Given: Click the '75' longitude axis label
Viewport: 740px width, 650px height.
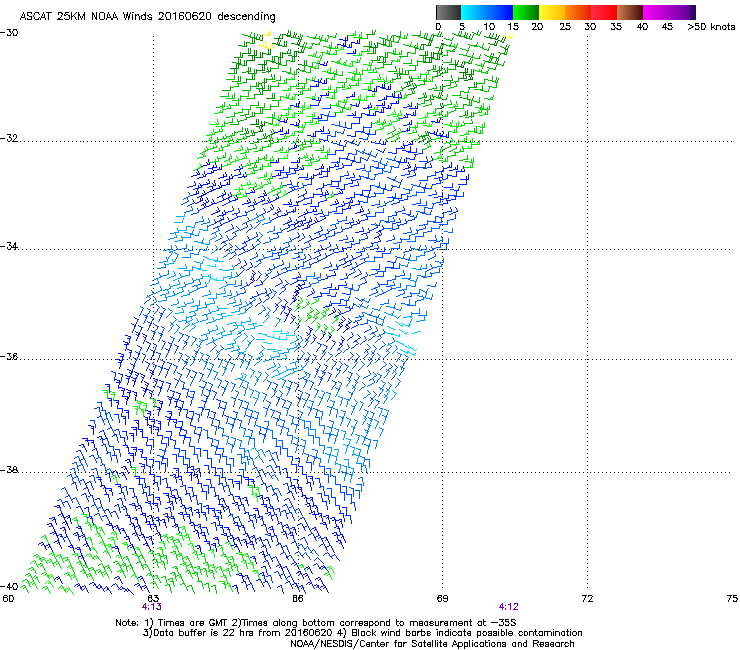Looking at the screenshot, I should tap(732, 599).
